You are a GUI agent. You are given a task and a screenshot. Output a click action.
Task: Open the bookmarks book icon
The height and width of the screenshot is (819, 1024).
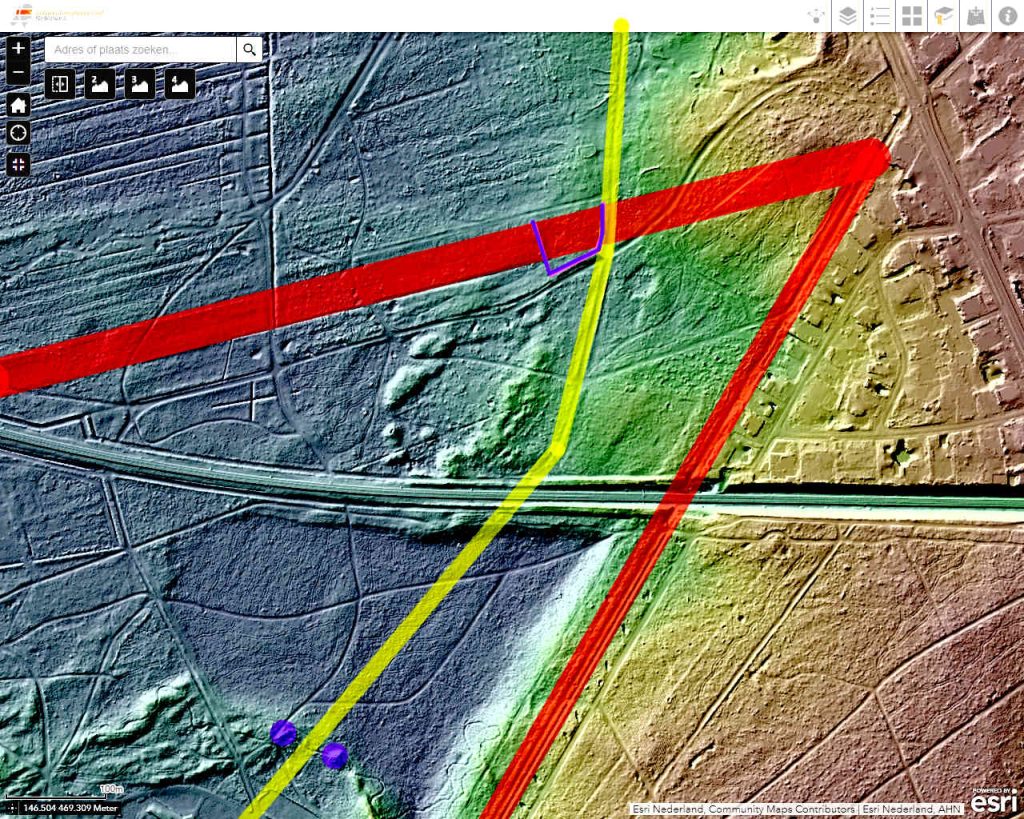943,16
